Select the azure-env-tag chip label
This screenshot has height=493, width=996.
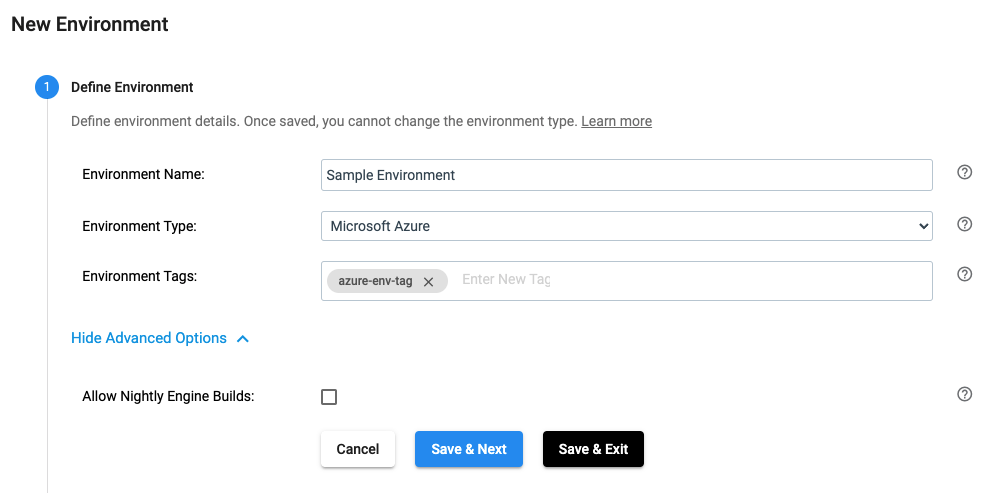[x=375, y=282]
